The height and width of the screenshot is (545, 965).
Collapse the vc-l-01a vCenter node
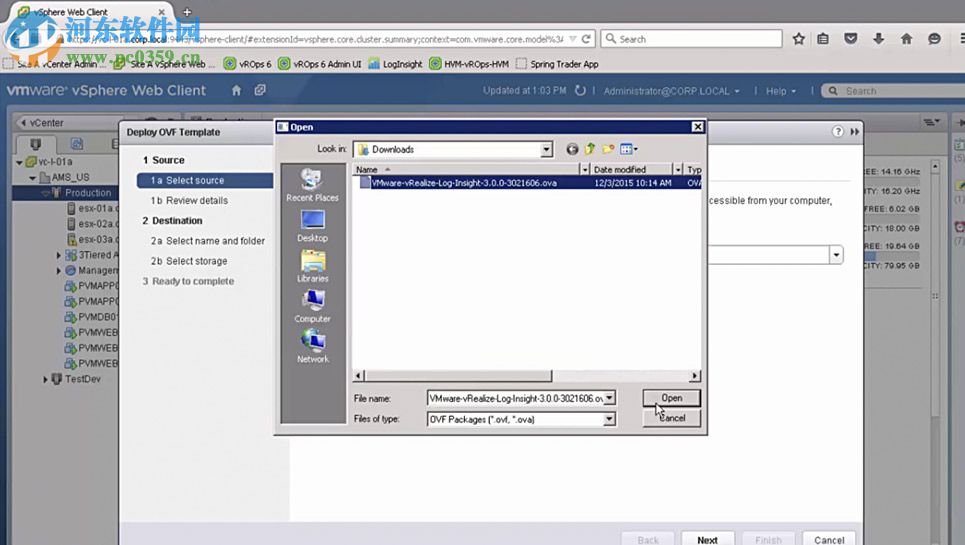(x=19, y=162)
